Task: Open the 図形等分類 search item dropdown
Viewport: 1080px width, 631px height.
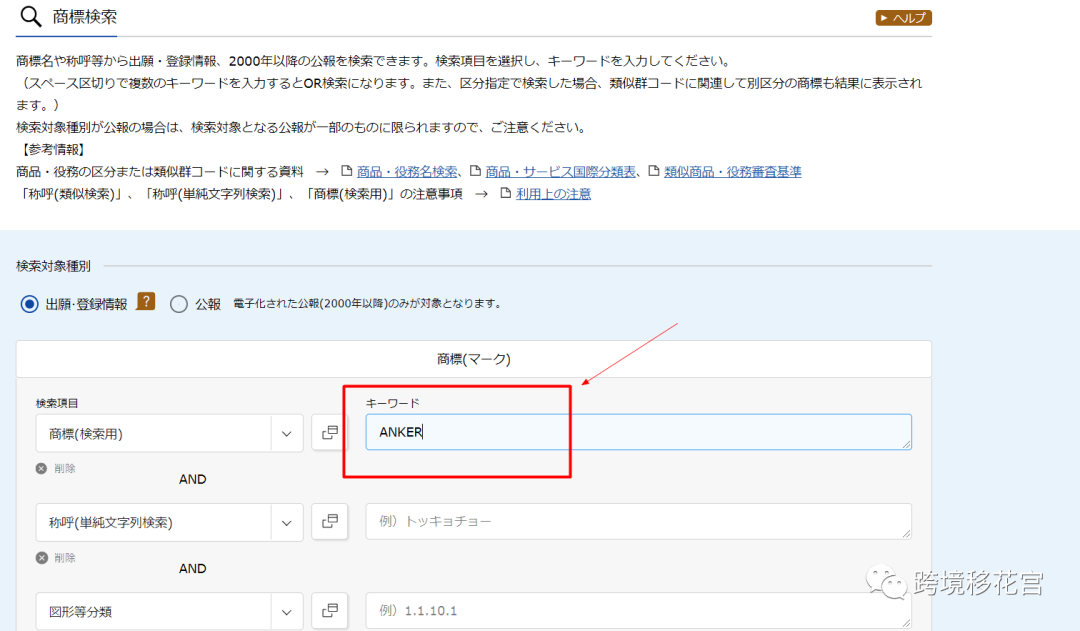Action: pyautogui.click(x=169, y=611)
